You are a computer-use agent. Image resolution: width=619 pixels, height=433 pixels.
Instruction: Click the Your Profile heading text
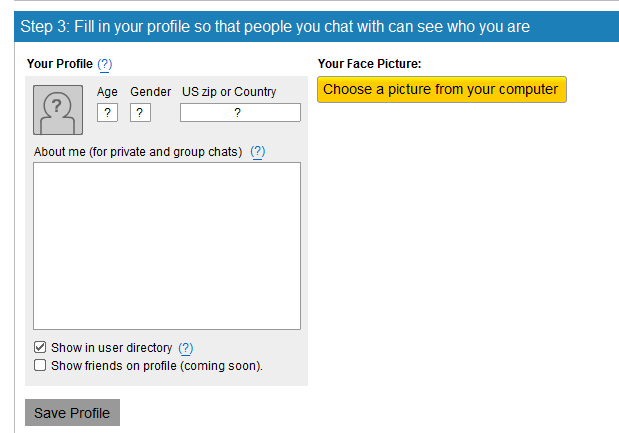tap(60, 64)
